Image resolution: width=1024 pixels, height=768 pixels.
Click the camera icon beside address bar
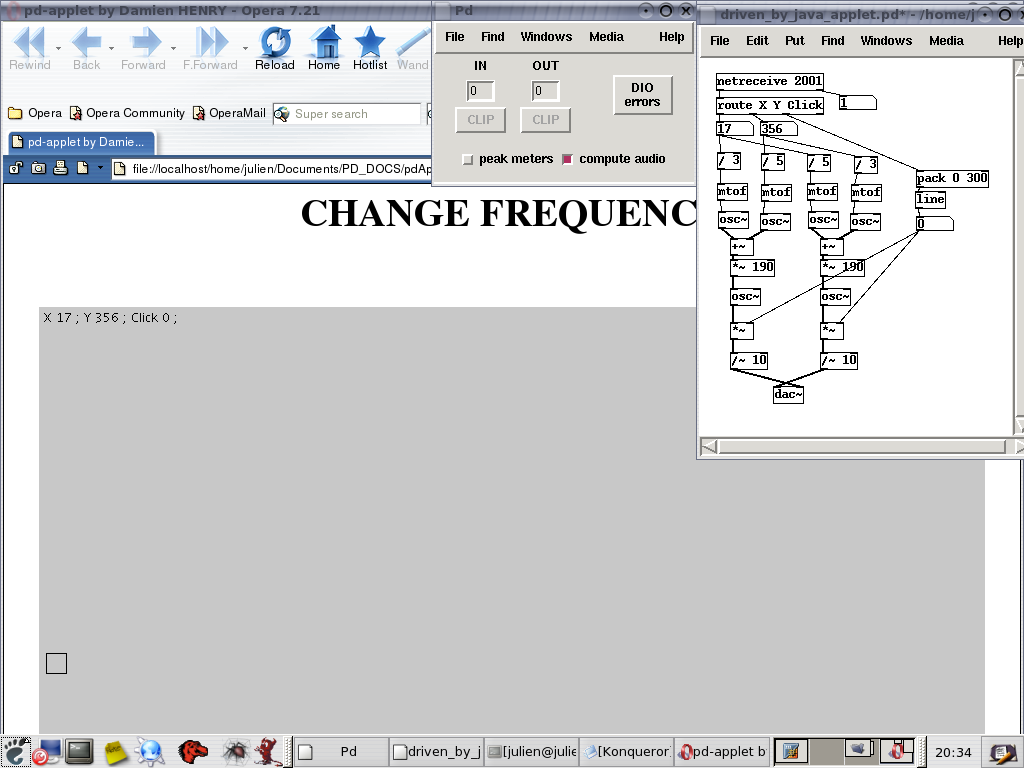point(39,168)
